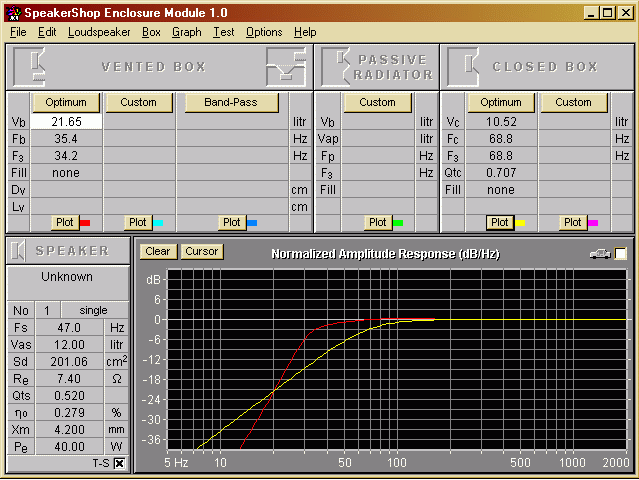Click the Closed Box enclosure icon
Image resolution: width=639 pixels, height=480 pixels.
coord(463,66)
